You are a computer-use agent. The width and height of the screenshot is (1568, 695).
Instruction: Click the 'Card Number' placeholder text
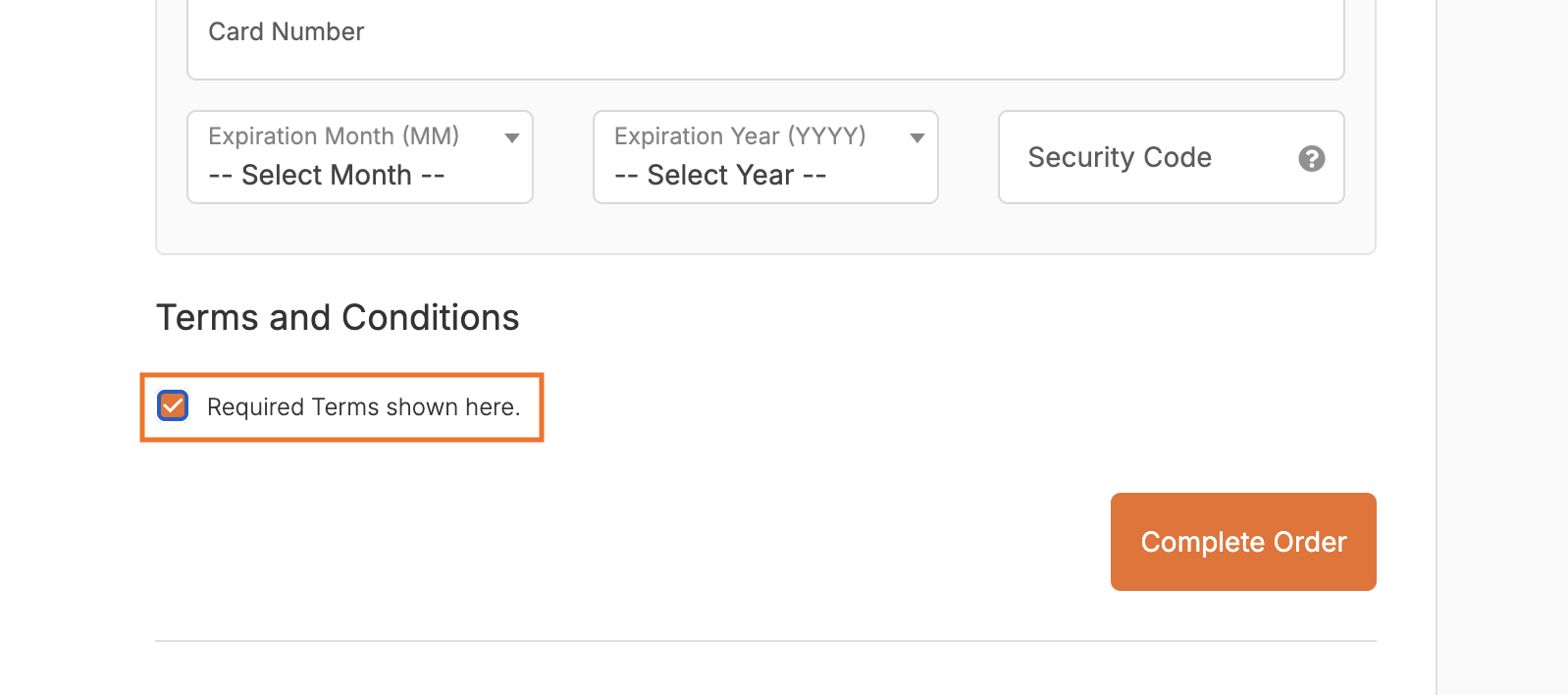[x=286, y=32]
